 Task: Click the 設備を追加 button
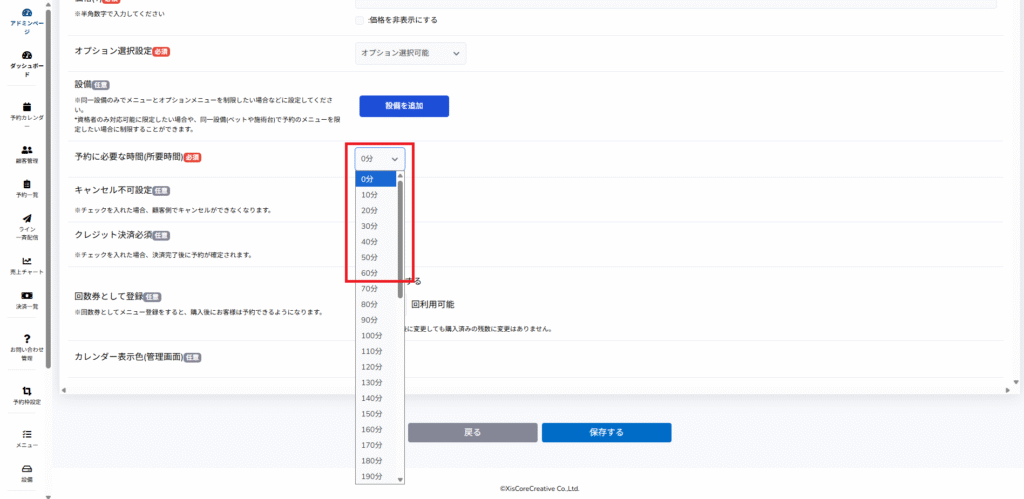coord(404,106)
